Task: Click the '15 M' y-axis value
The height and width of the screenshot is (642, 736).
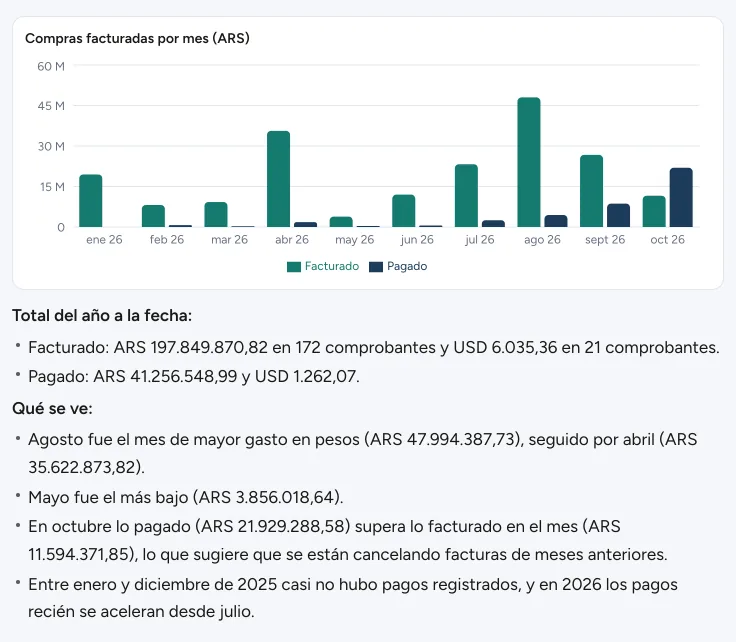Action: pos(52,187)
